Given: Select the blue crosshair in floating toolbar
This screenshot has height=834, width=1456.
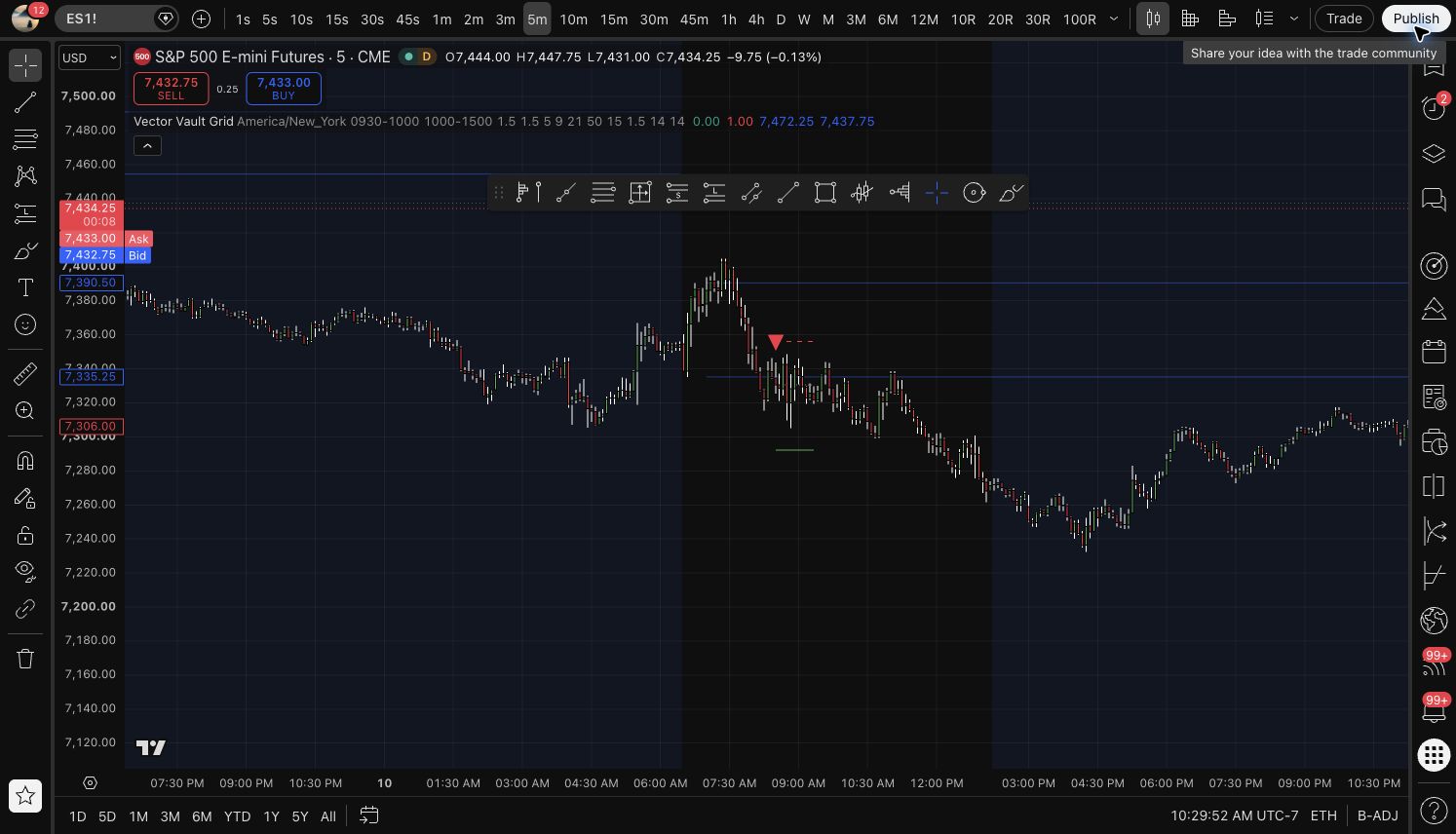Looking at the screenshot, I should point(937,192).
